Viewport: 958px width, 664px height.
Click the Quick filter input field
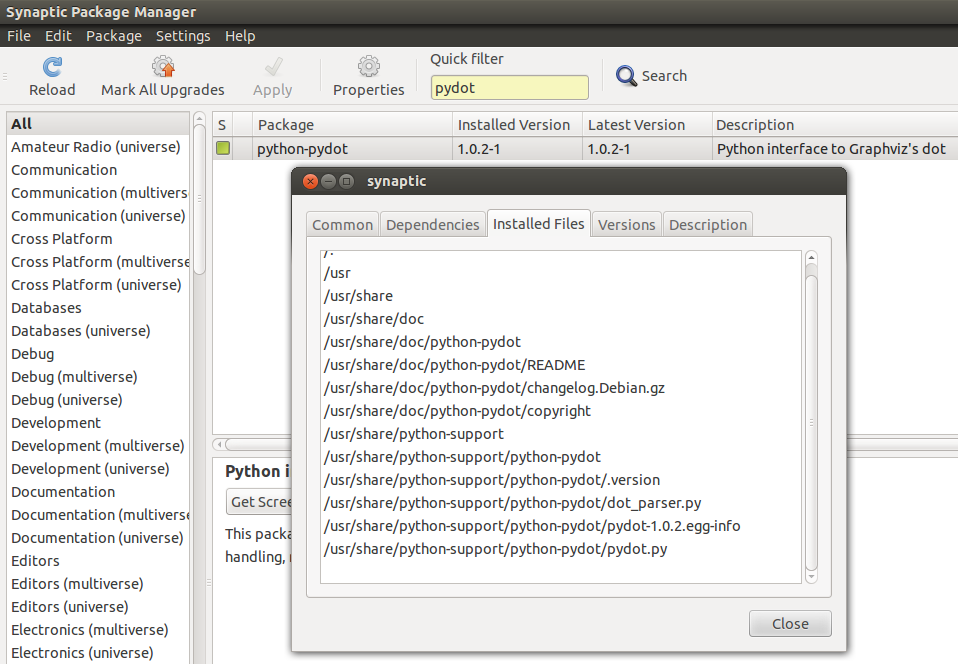pyautogui.click(x=510, y=87)
